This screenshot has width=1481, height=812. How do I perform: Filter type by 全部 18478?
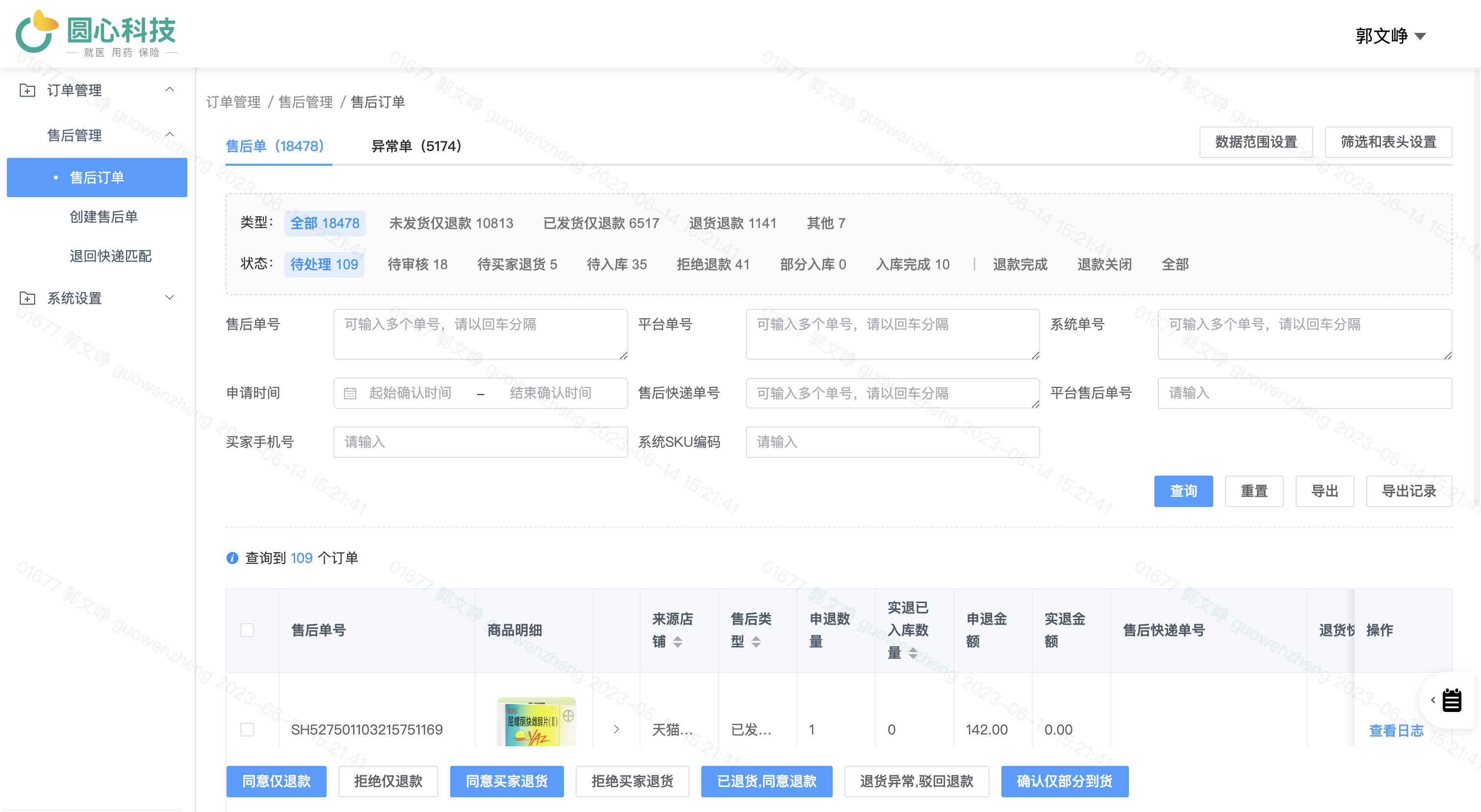325,223
